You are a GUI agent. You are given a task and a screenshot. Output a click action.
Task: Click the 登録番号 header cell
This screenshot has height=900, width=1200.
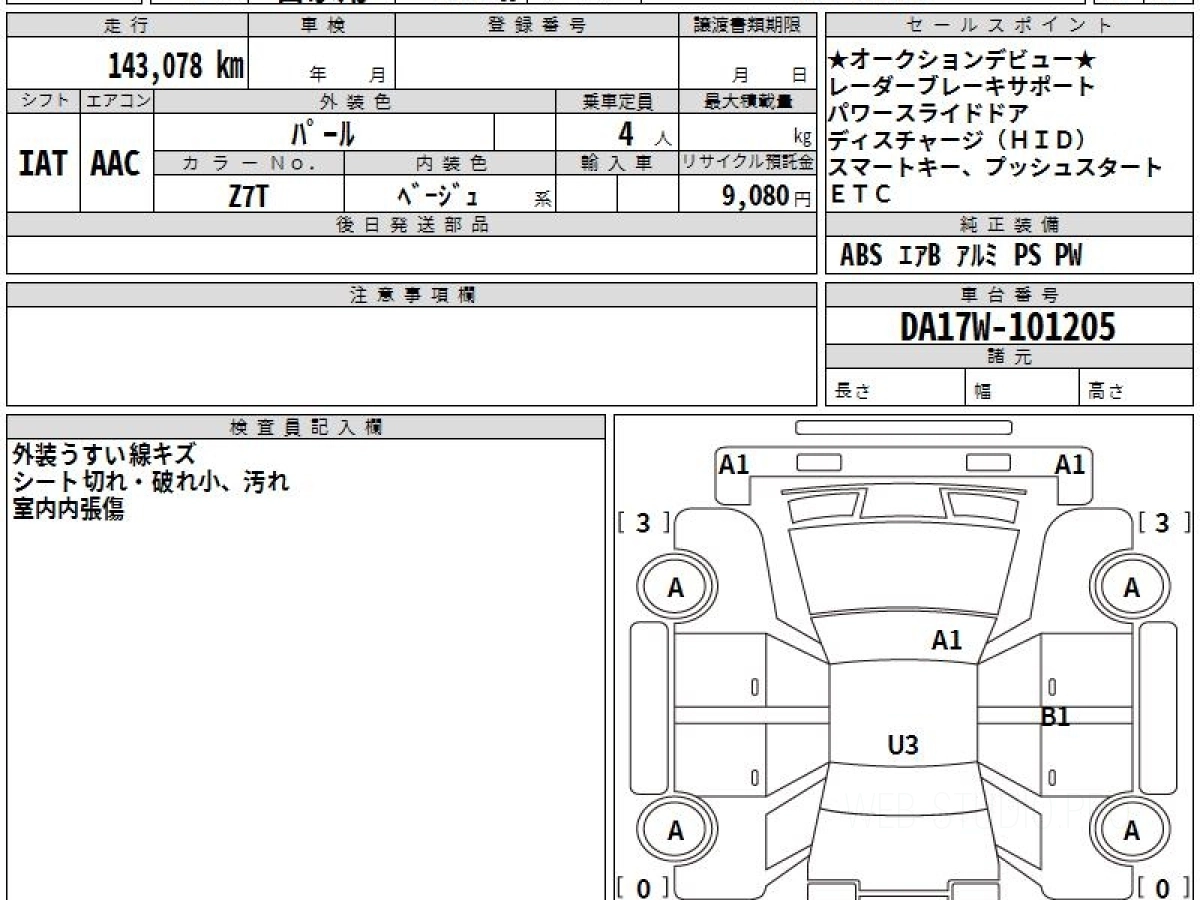(x=536, y=26)
